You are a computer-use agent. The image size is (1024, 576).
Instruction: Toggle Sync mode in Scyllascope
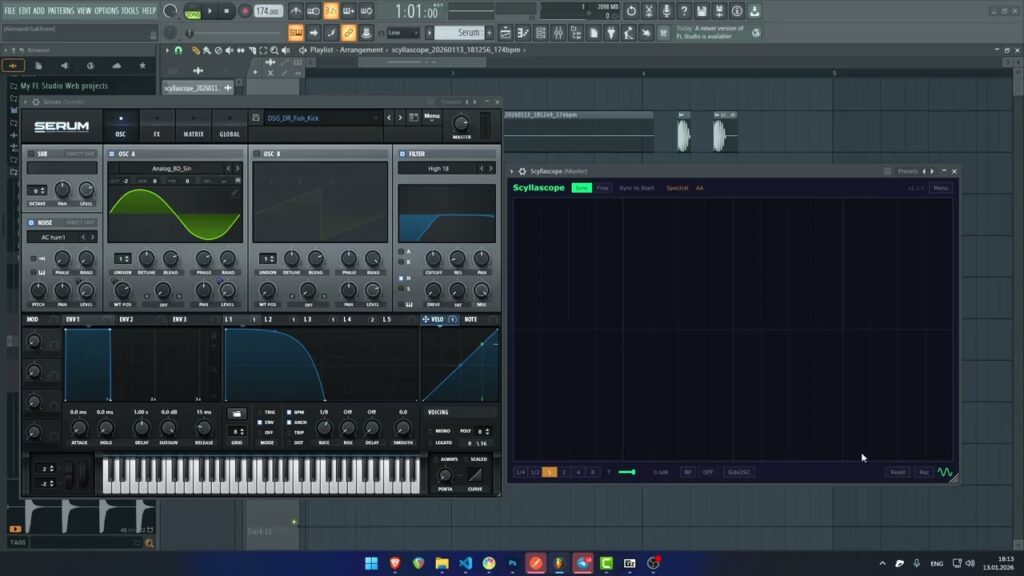[581, 188]
